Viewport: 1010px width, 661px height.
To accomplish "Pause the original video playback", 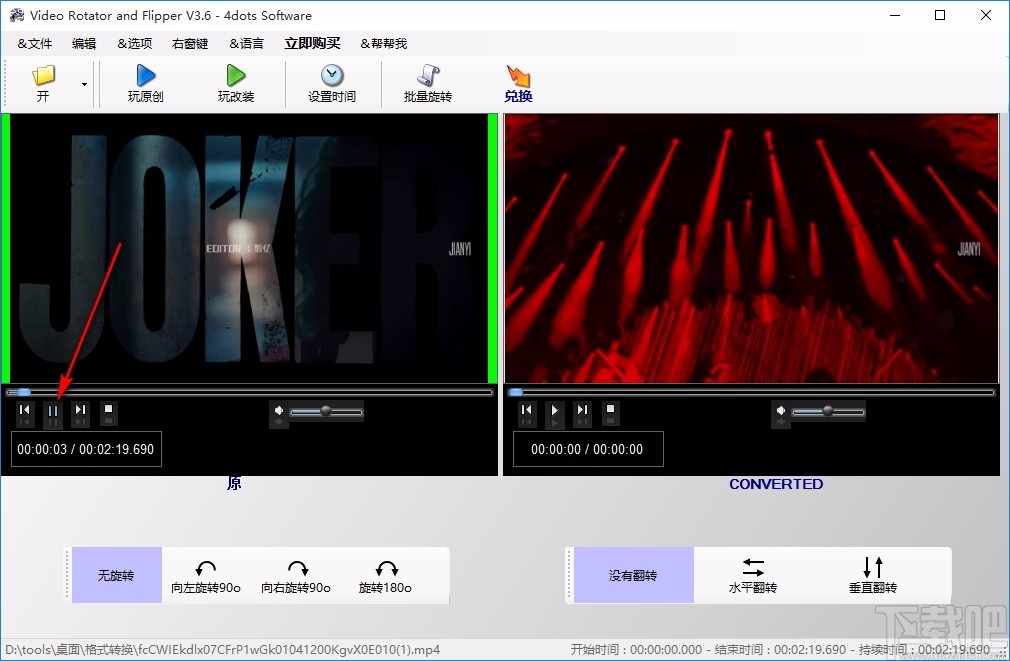I will tap(52, 413).
